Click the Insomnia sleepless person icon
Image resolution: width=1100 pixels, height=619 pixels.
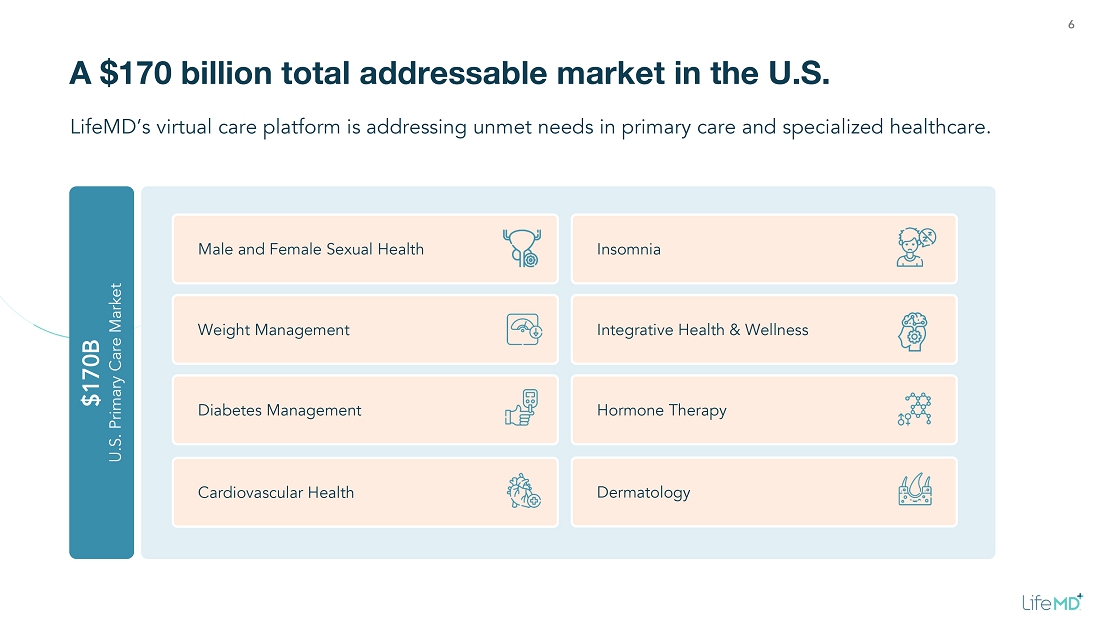[x=916, y=248]
